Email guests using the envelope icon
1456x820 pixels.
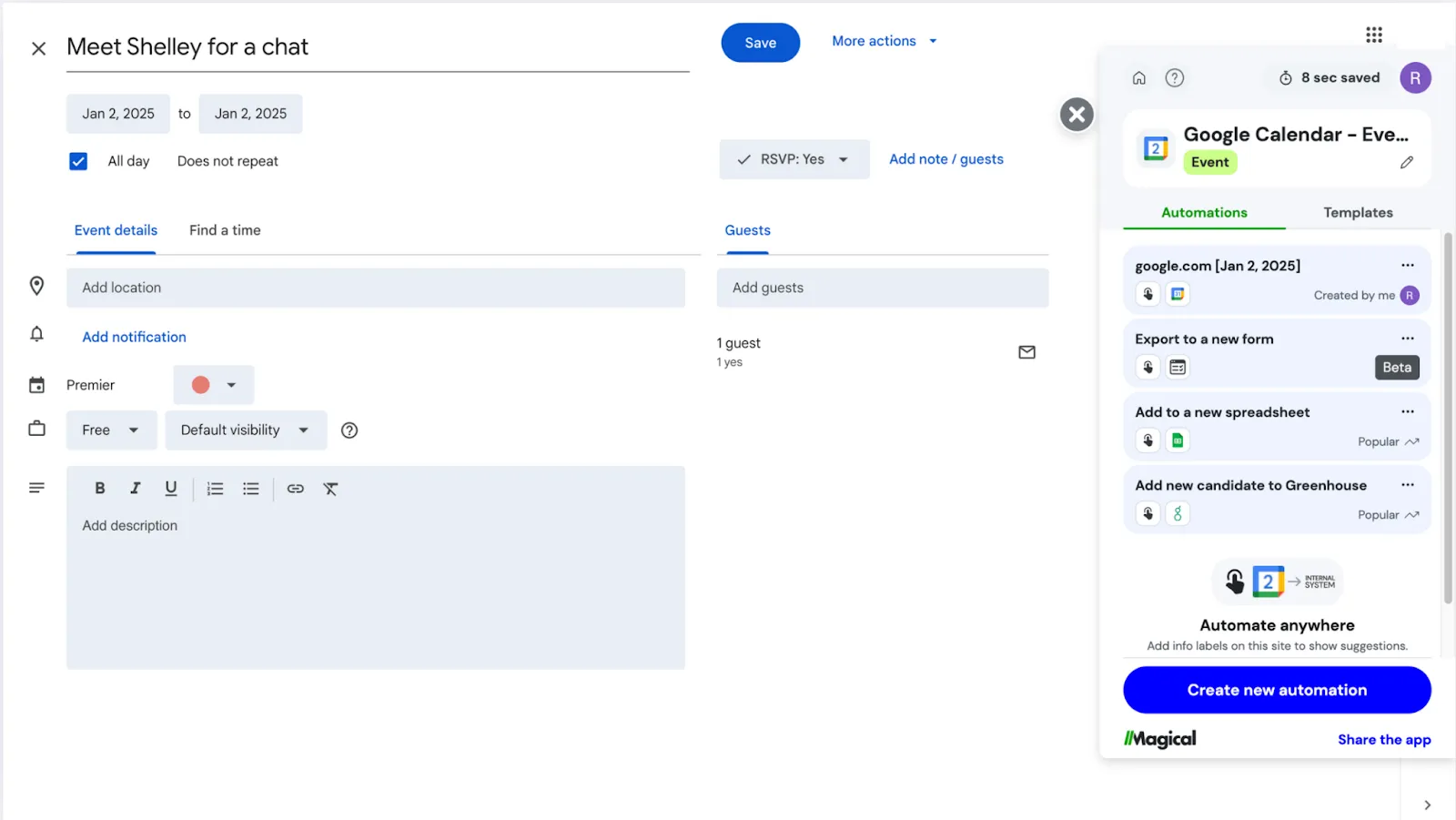point(1026,352)
